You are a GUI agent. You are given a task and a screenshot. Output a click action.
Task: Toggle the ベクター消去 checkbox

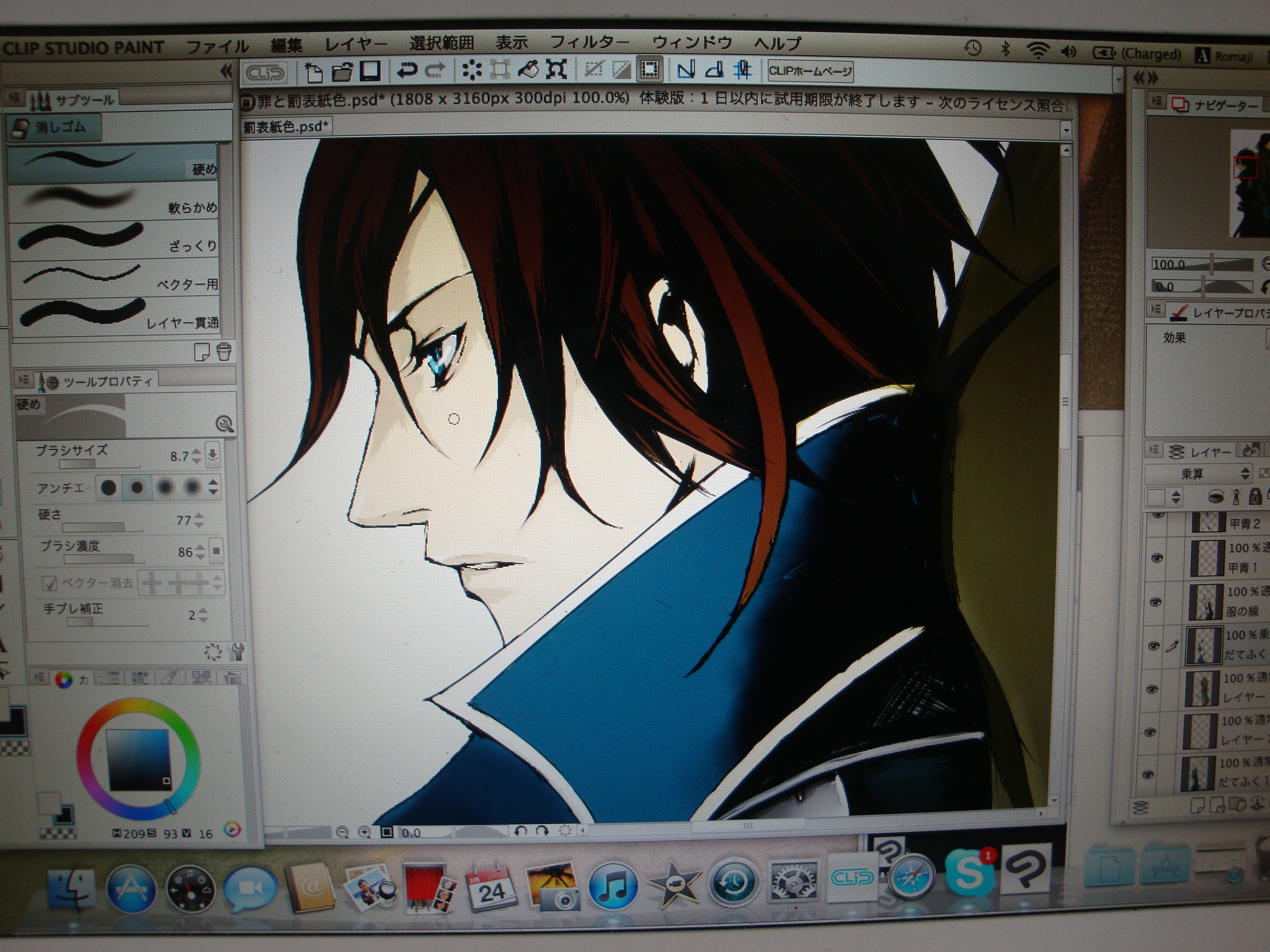click(x=49, y=583)
